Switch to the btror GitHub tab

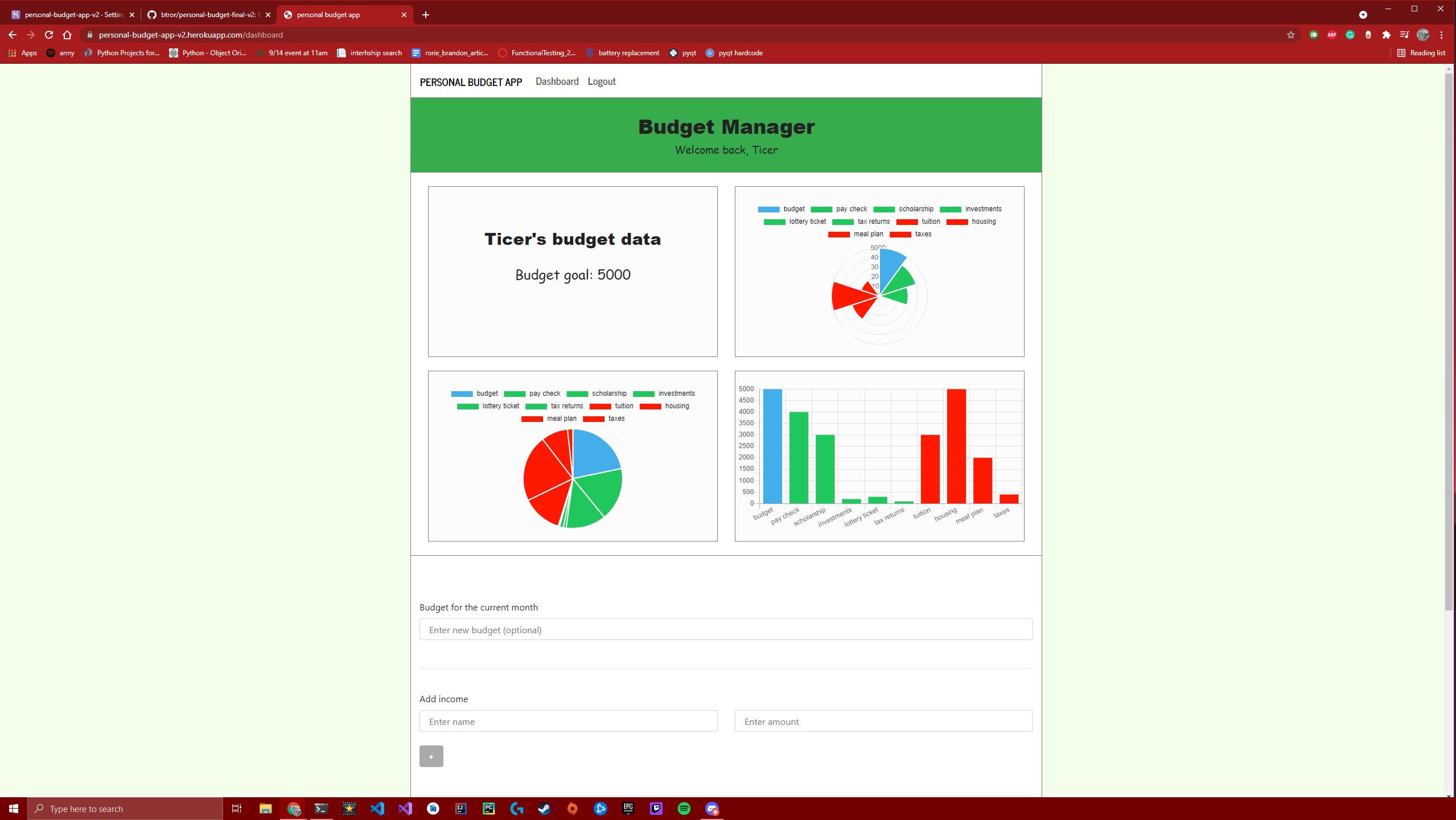pos(208,15)
